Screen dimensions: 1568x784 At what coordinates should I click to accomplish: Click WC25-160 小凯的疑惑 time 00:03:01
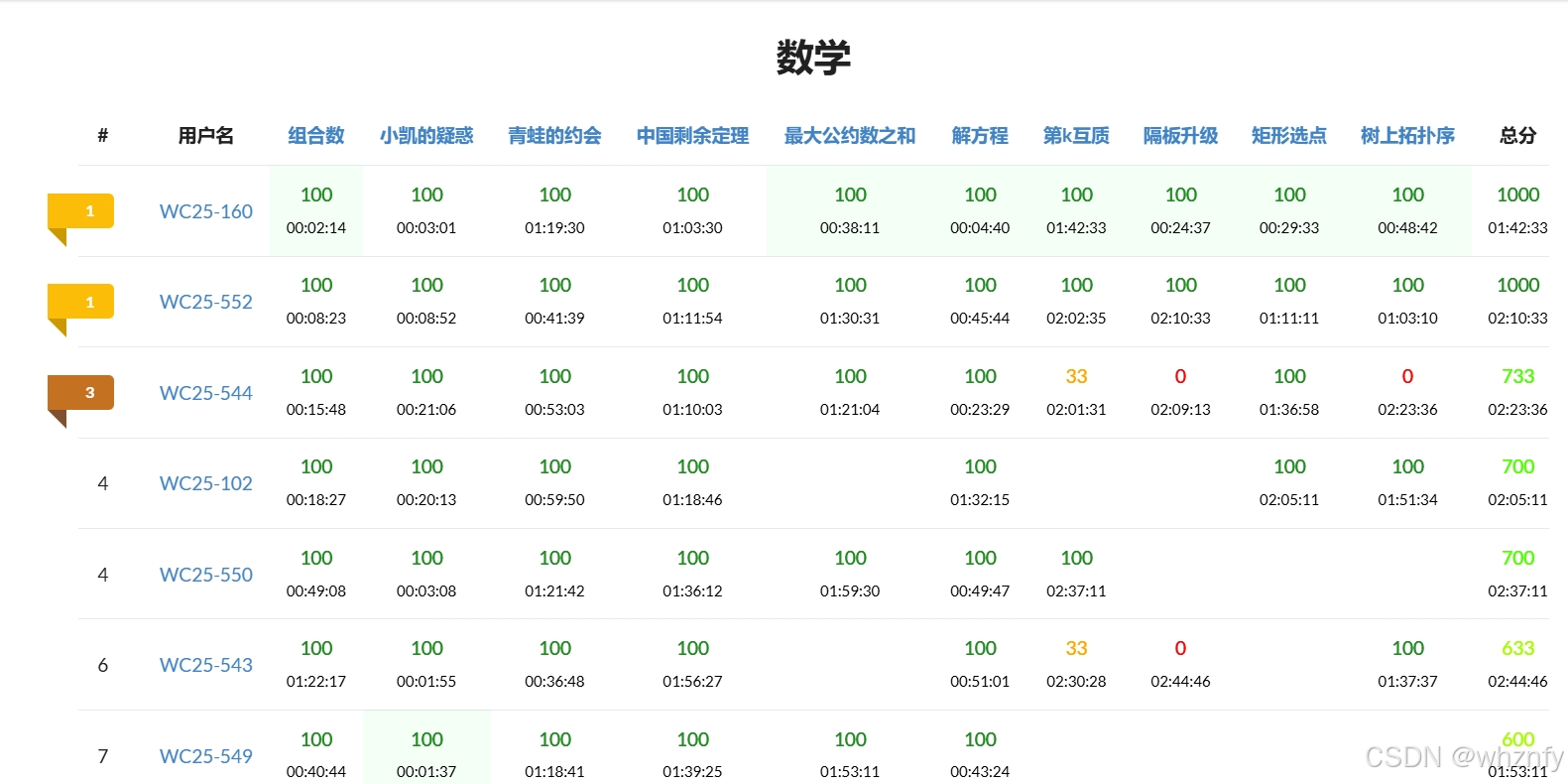click(426, 227)
